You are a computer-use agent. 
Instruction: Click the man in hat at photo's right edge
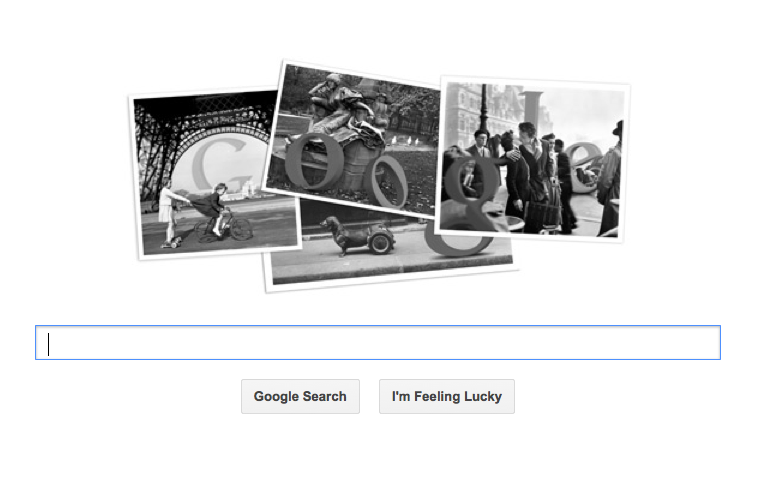tap(610, 178)
